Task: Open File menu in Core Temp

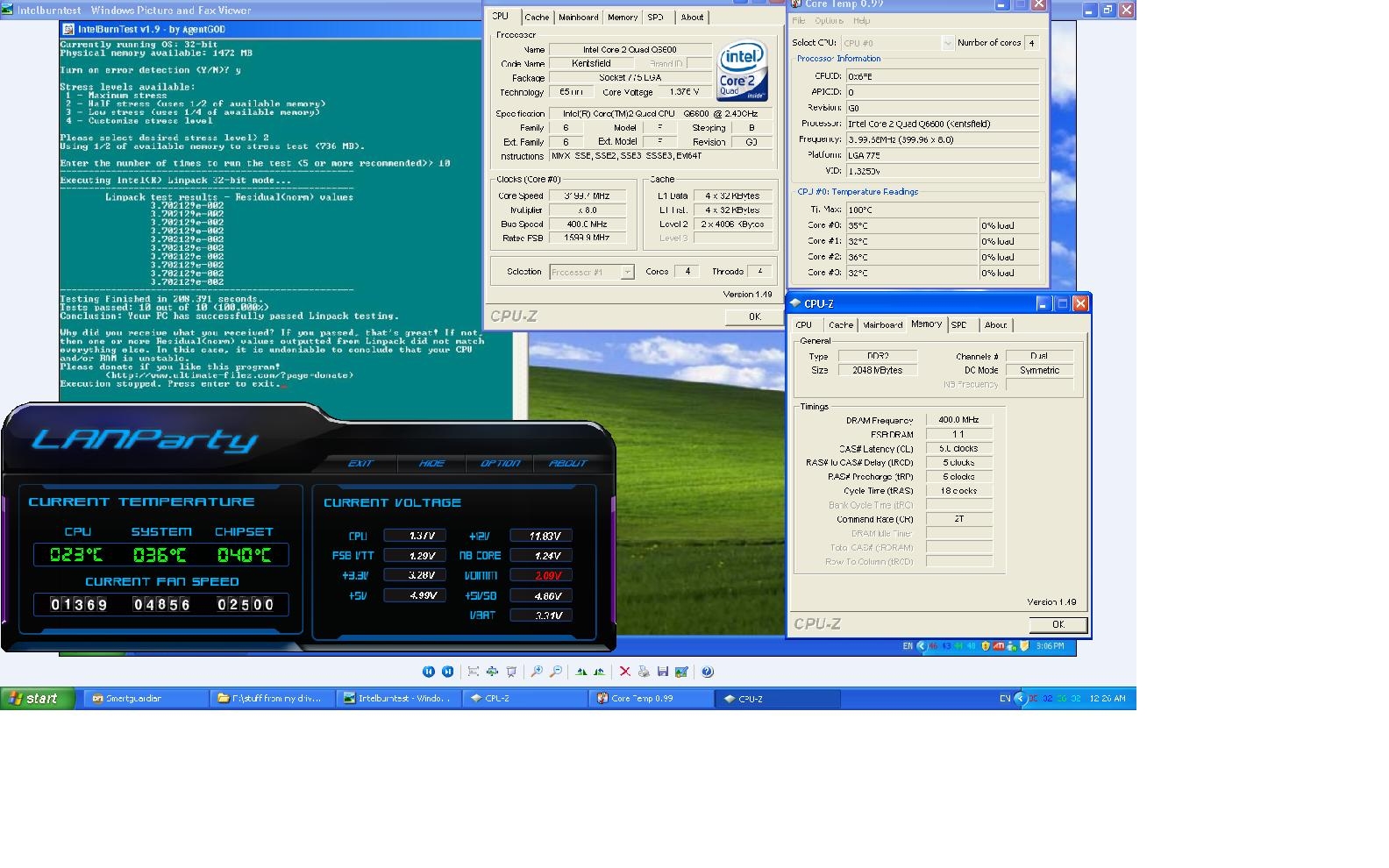Action: [799, 20]
